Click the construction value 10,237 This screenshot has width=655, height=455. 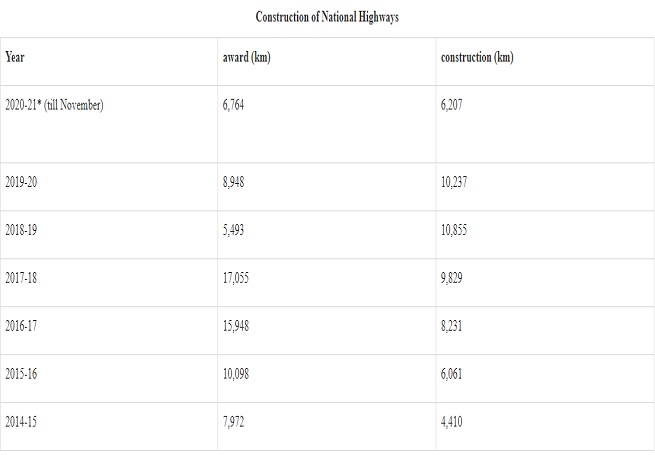click(x=454, y=182)
